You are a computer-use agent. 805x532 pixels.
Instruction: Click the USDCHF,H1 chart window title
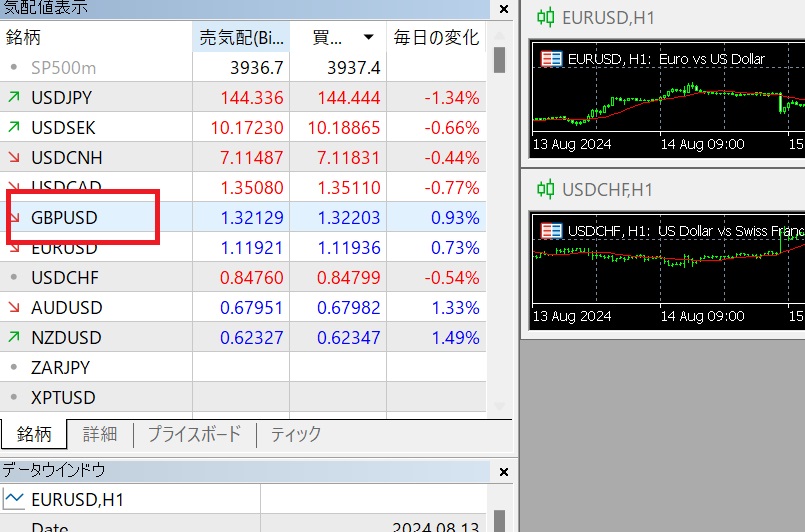click(607, 190)
